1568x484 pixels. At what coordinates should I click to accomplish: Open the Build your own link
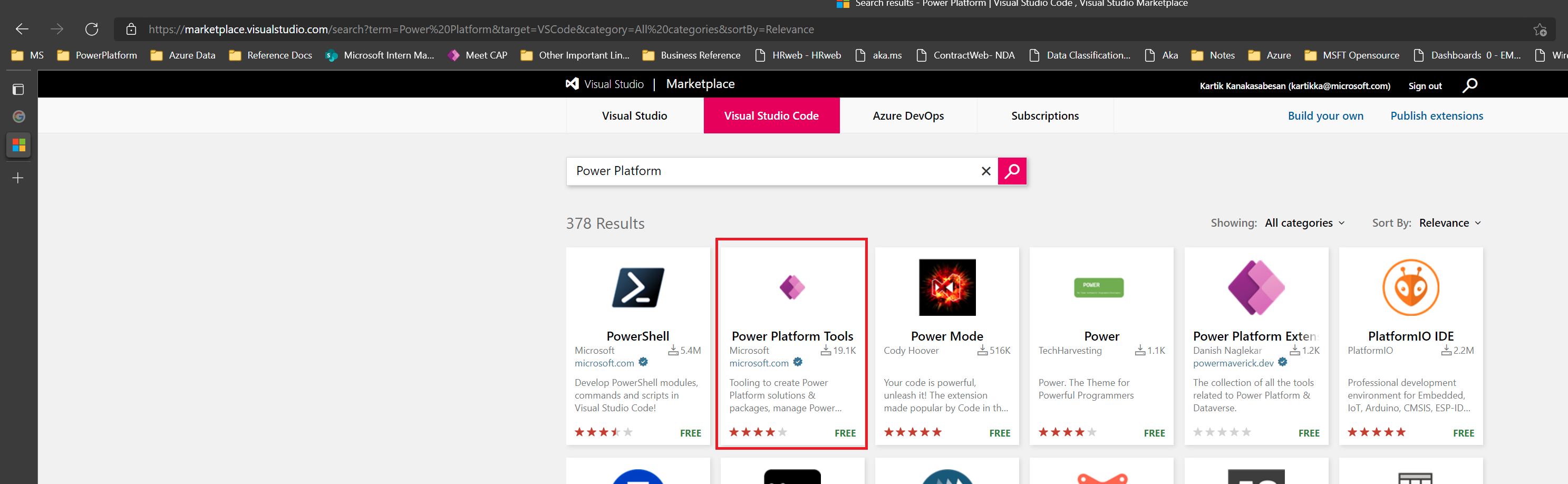(1325, 115)
